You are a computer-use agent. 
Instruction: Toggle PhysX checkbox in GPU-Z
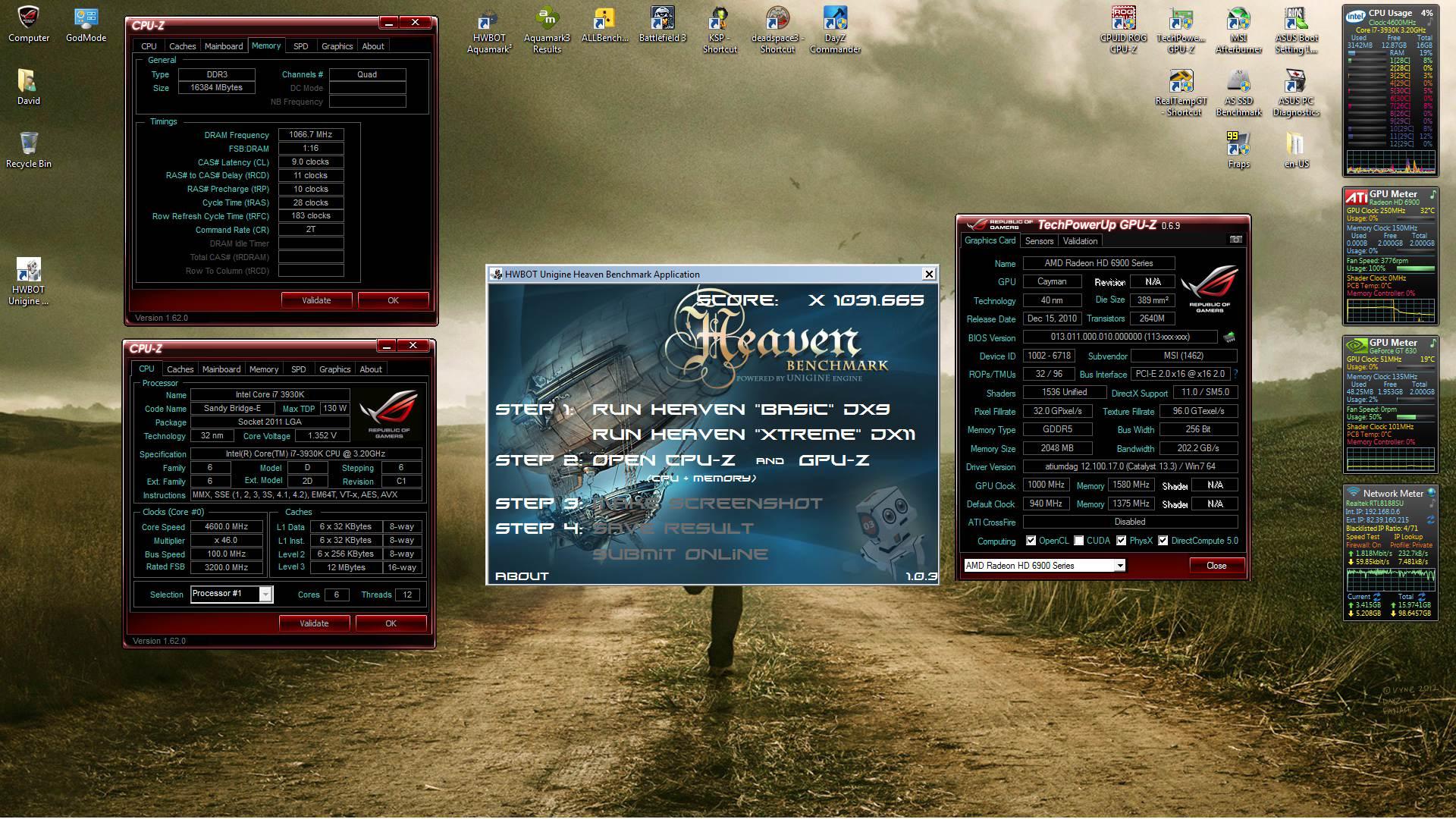point(1121,541)
